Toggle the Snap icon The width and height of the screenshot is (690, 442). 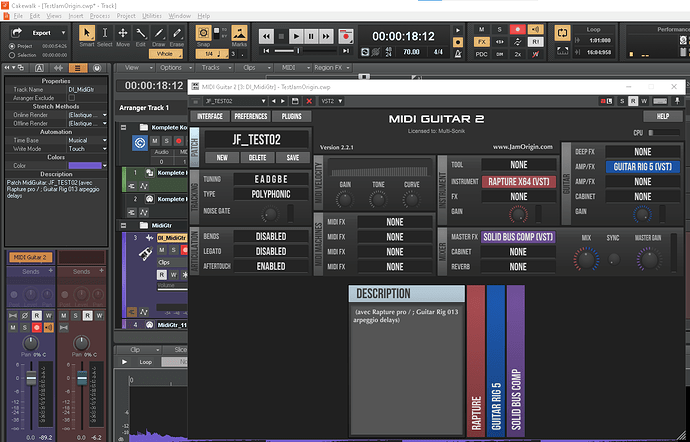[203, 33]
